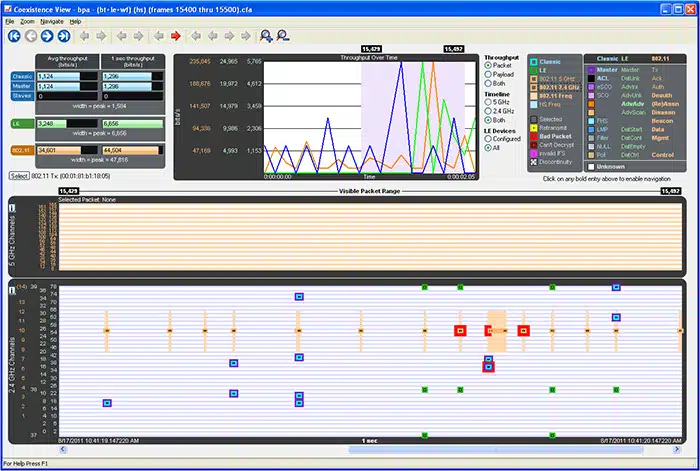This screenshot has width=700, height=471.
Task: Choose Configured under LE Devices
Action: pyautogui.click(x=488, y=138)
